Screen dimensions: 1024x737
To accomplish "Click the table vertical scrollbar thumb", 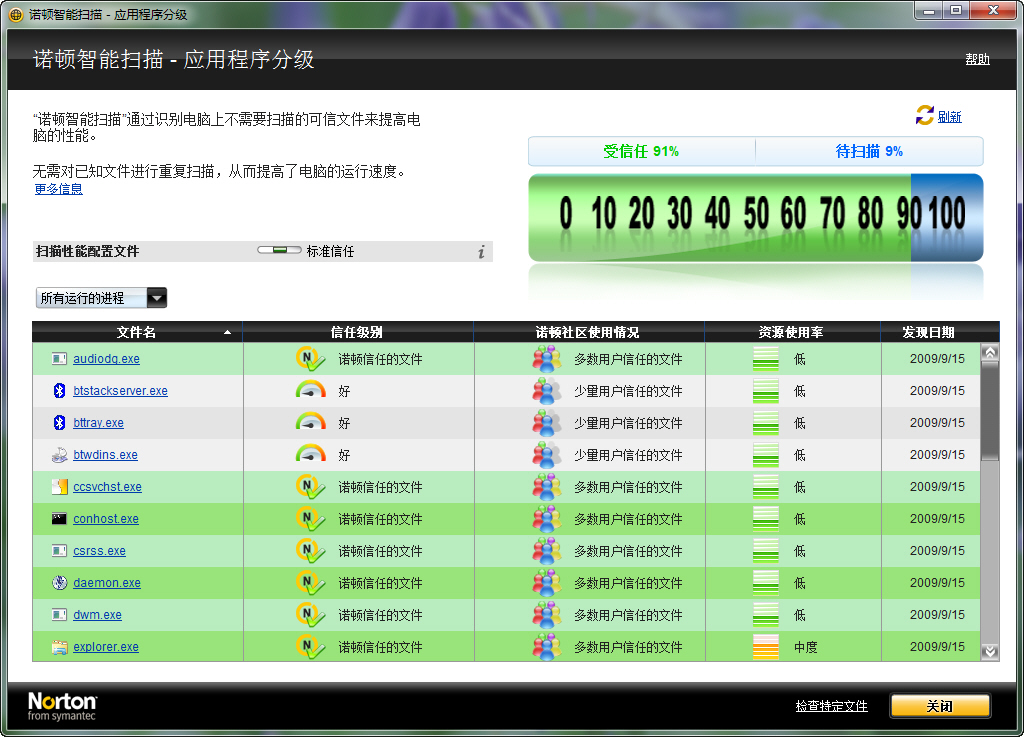I will pyautogui.click(x=990, y=410).
